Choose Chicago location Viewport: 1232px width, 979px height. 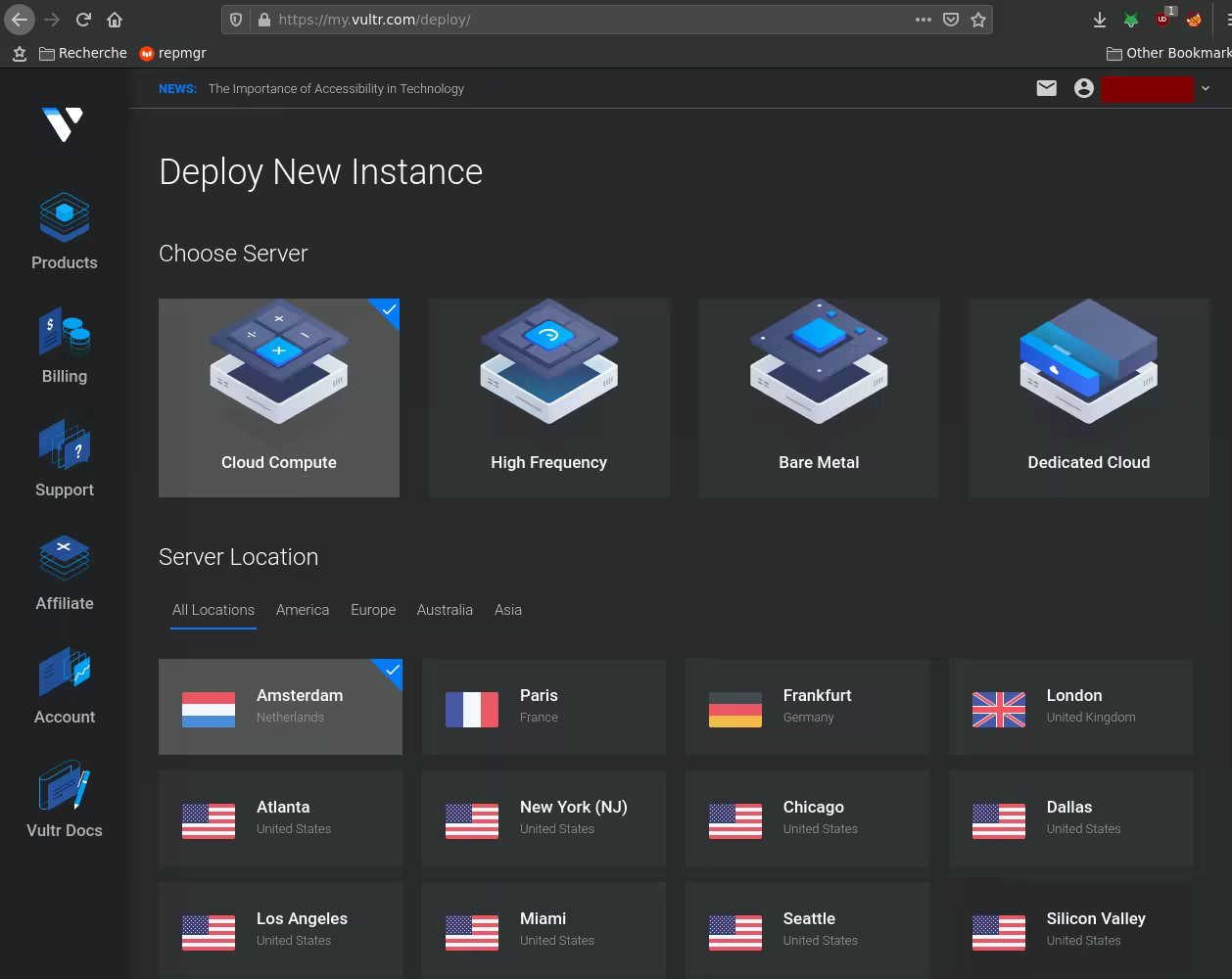click(x=807, y=818)
